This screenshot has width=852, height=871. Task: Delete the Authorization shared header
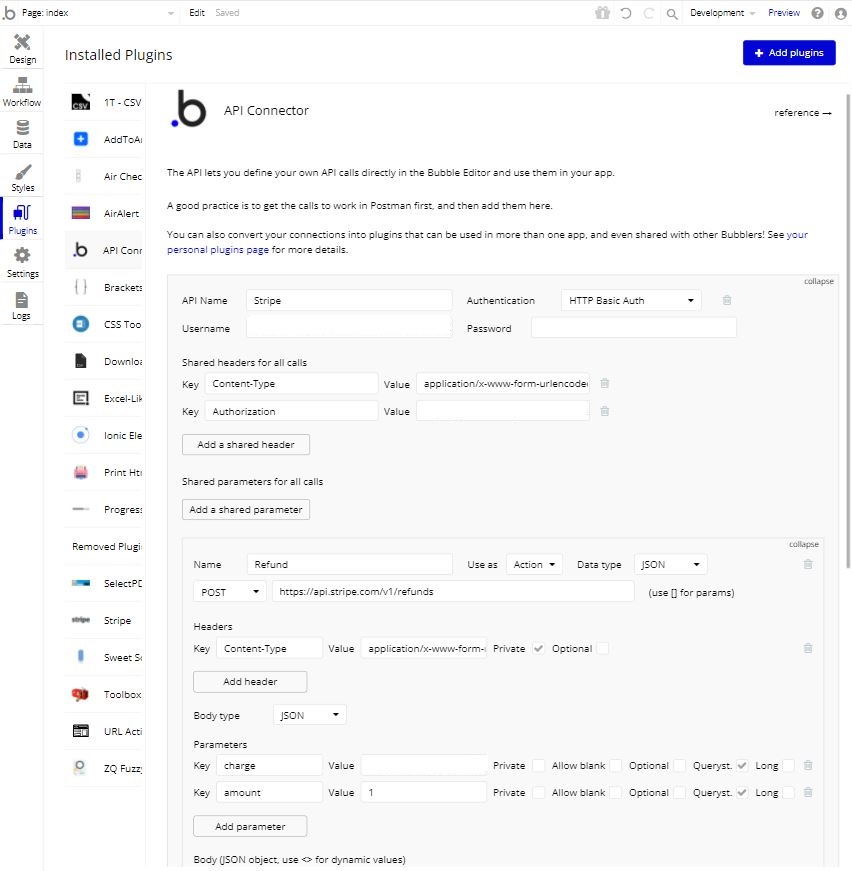[x=605, y=411]
